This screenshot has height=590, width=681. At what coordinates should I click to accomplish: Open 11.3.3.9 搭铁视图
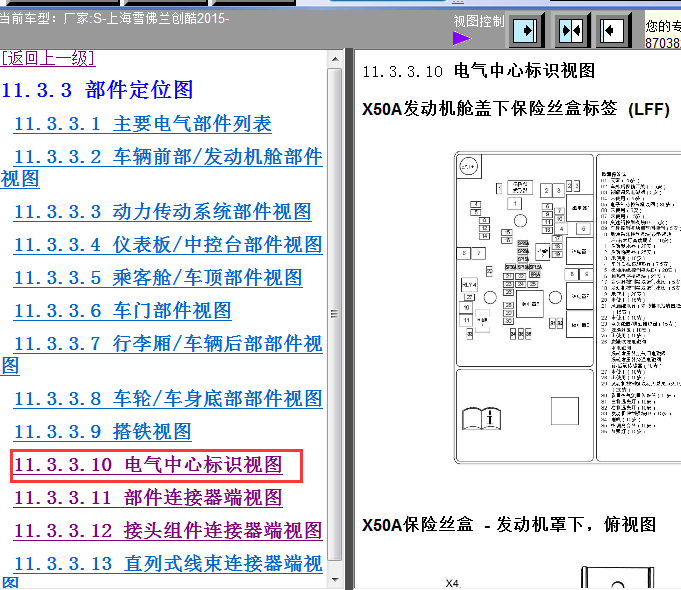tap(102, 431)
